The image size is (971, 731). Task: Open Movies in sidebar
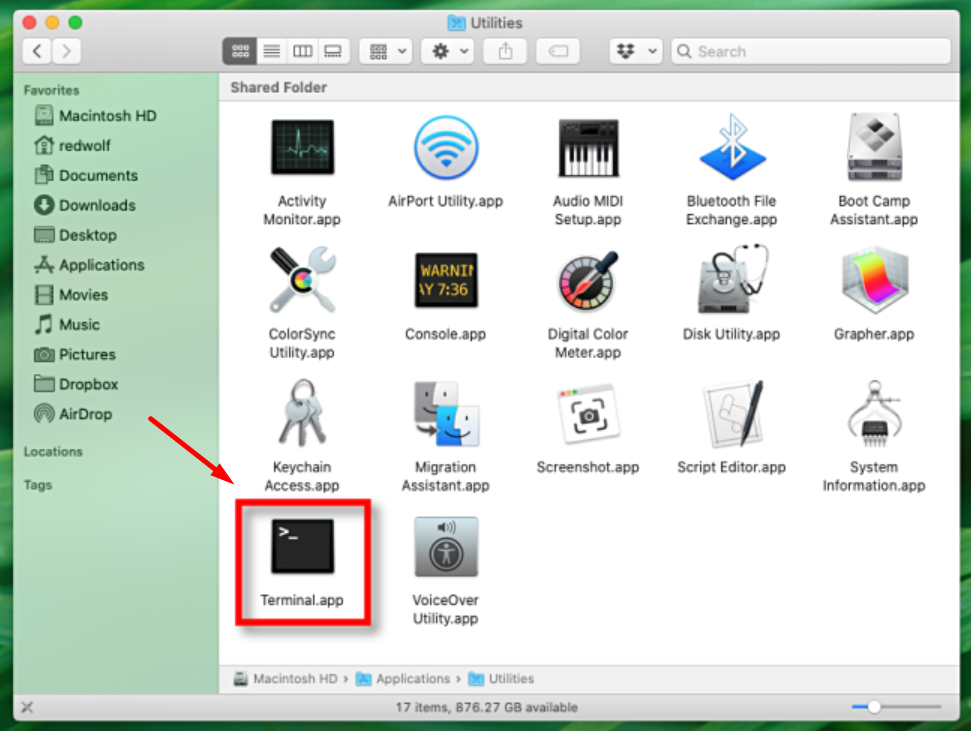point(71,294)
